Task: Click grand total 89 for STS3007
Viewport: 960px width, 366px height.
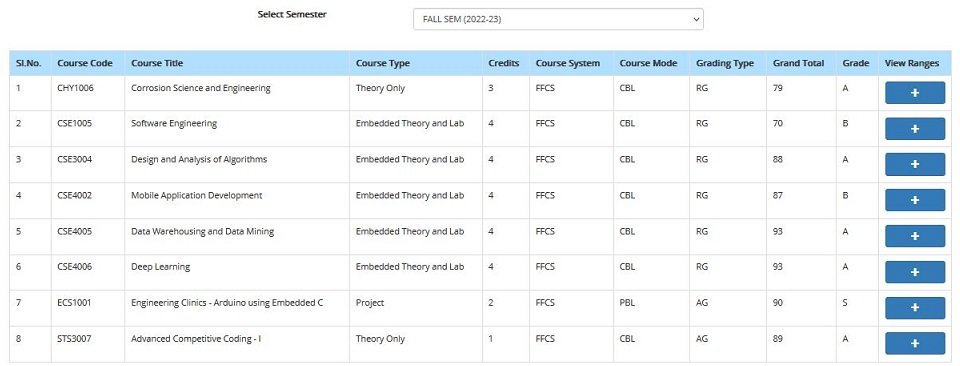Action: click(778, 338)
